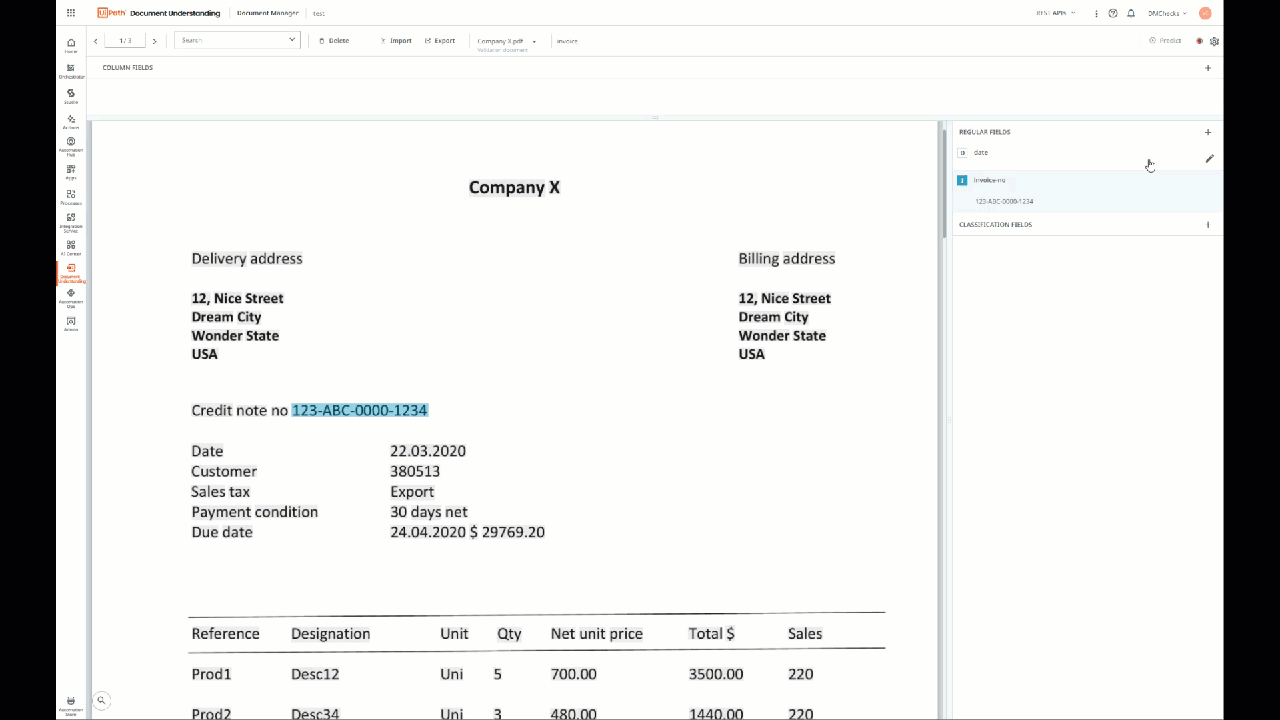The height and width of the screenshot is (720, 1280).
Task: Click the help question mark icon
Action: coord(1113,13)
